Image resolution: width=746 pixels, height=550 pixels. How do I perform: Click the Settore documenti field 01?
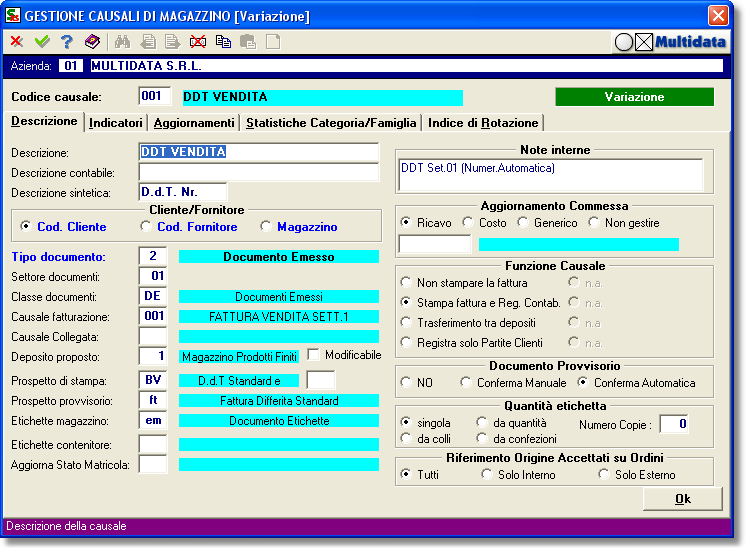[153, 276]
